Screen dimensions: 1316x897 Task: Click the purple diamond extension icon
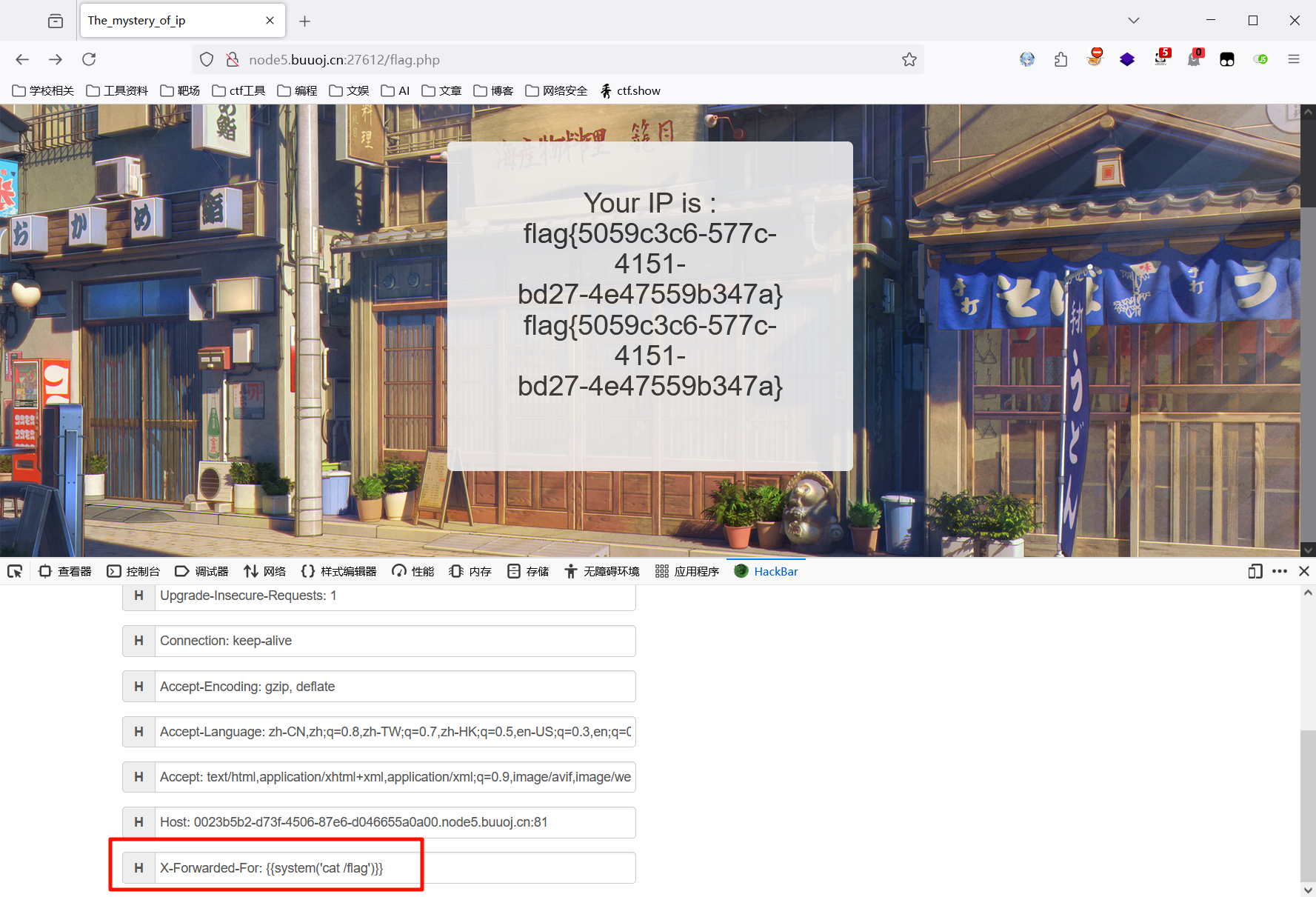pyautogui.click(x=1127, y=59)
